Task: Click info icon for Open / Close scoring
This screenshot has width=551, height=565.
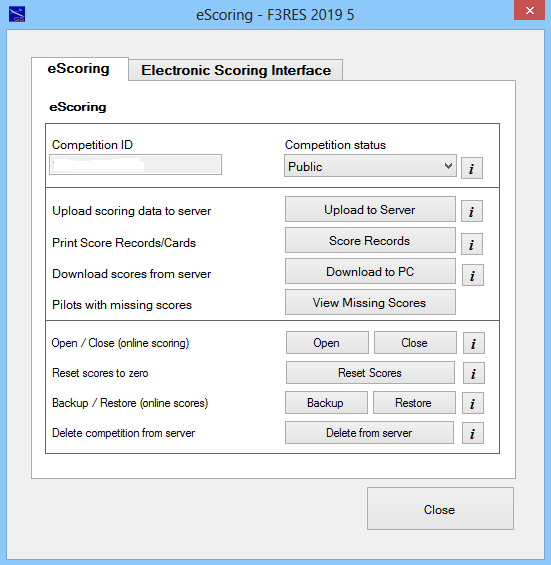Action: 474,343
